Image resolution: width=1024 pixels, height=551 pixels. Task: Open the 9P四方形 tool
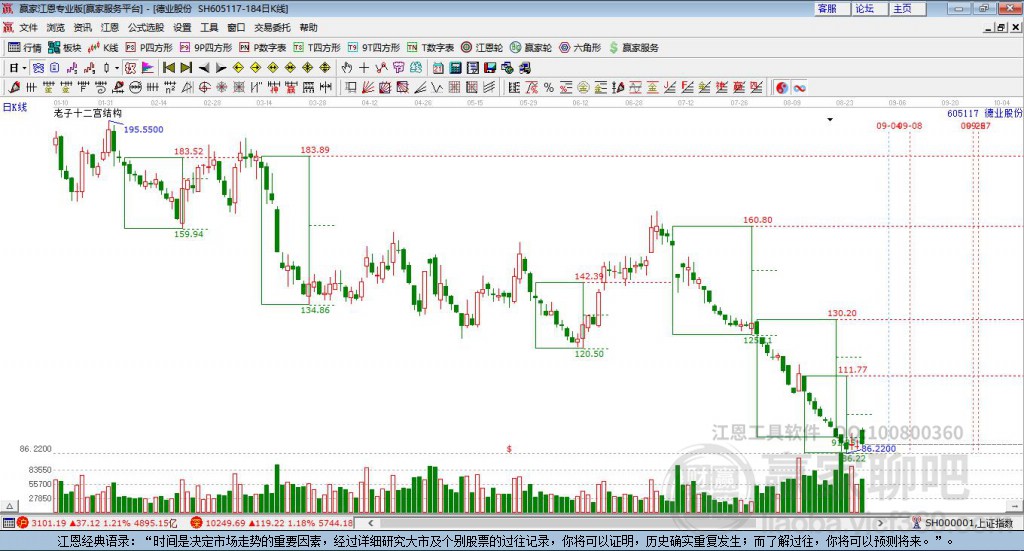pyautogui.click(x=206, y=48)
